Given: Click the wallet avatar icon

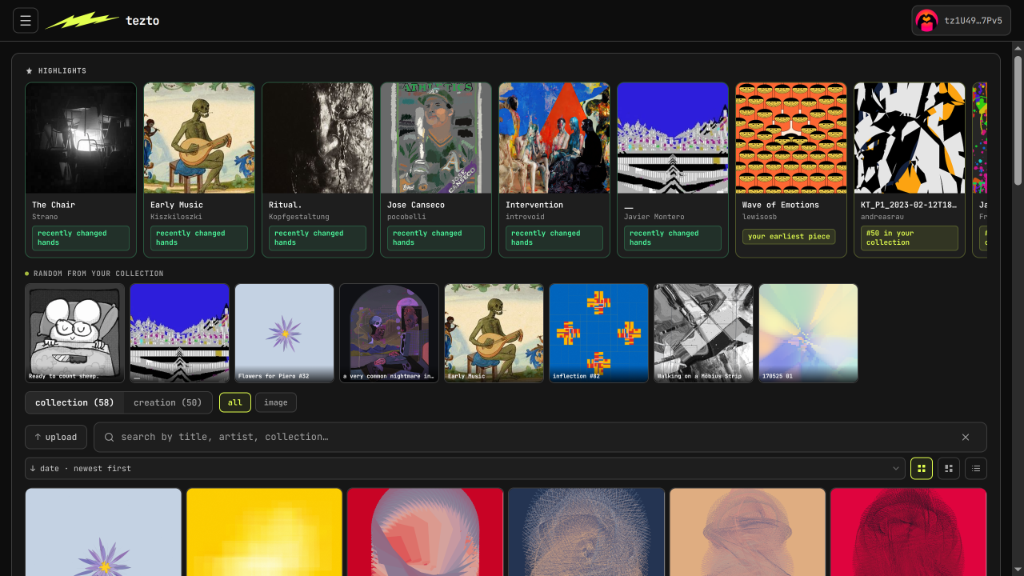Looking at the screenshot, I should coord(926,21).
